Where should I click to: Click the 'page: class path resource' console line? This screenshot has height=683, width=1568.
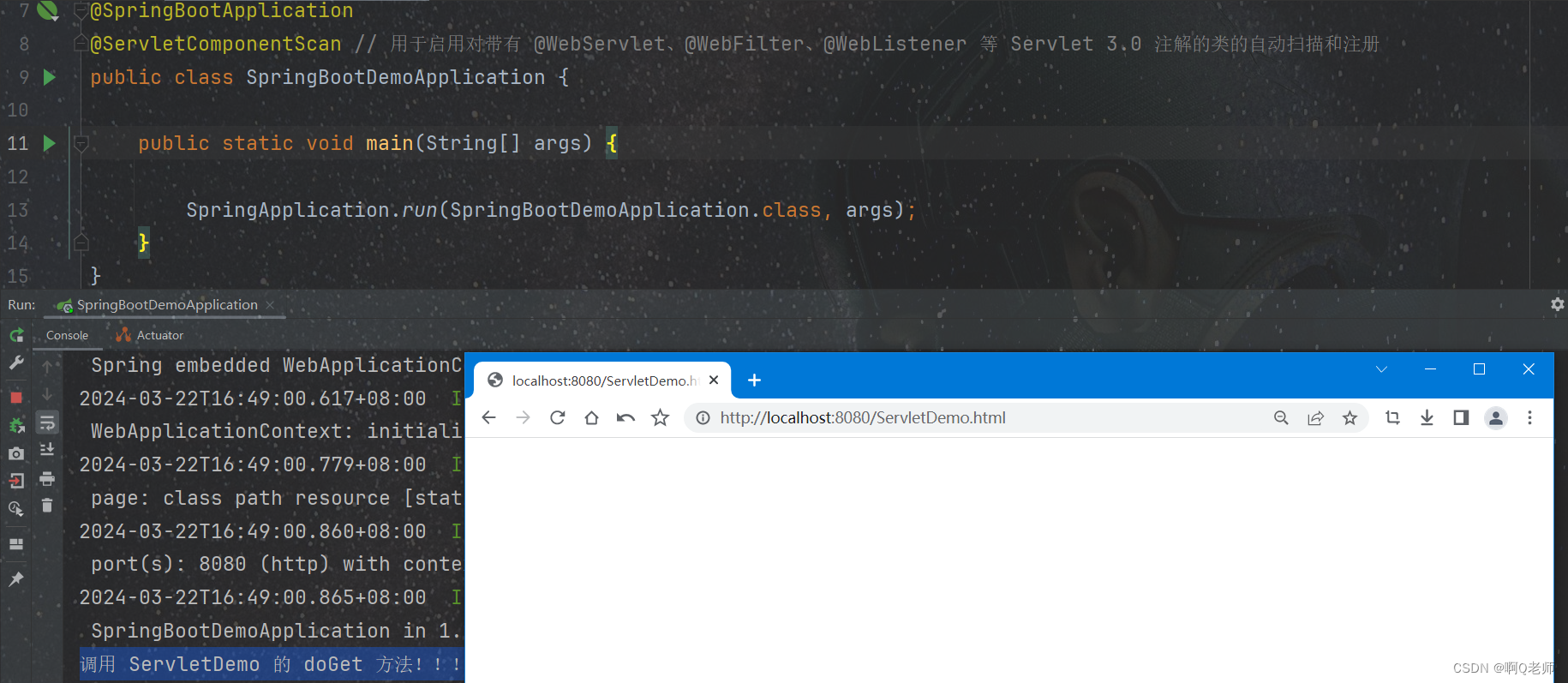276,498
